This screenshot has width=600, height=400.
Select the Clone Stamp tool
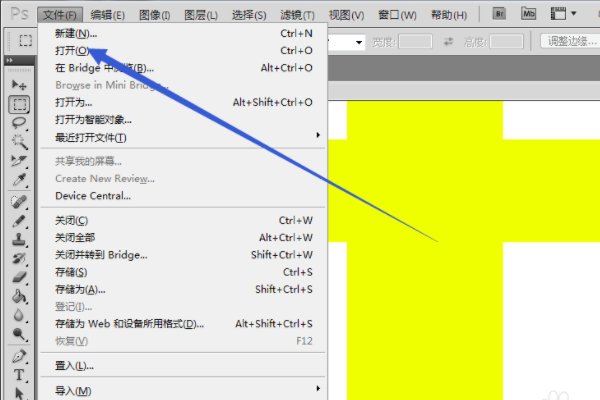[19, 240]
